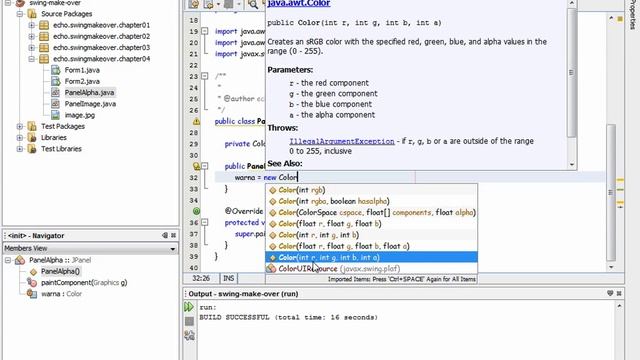Viewport: 640px width, 360px height.
Task: Collapse PanelAlpha node in Navigator
Action: [x=8, y=260]
